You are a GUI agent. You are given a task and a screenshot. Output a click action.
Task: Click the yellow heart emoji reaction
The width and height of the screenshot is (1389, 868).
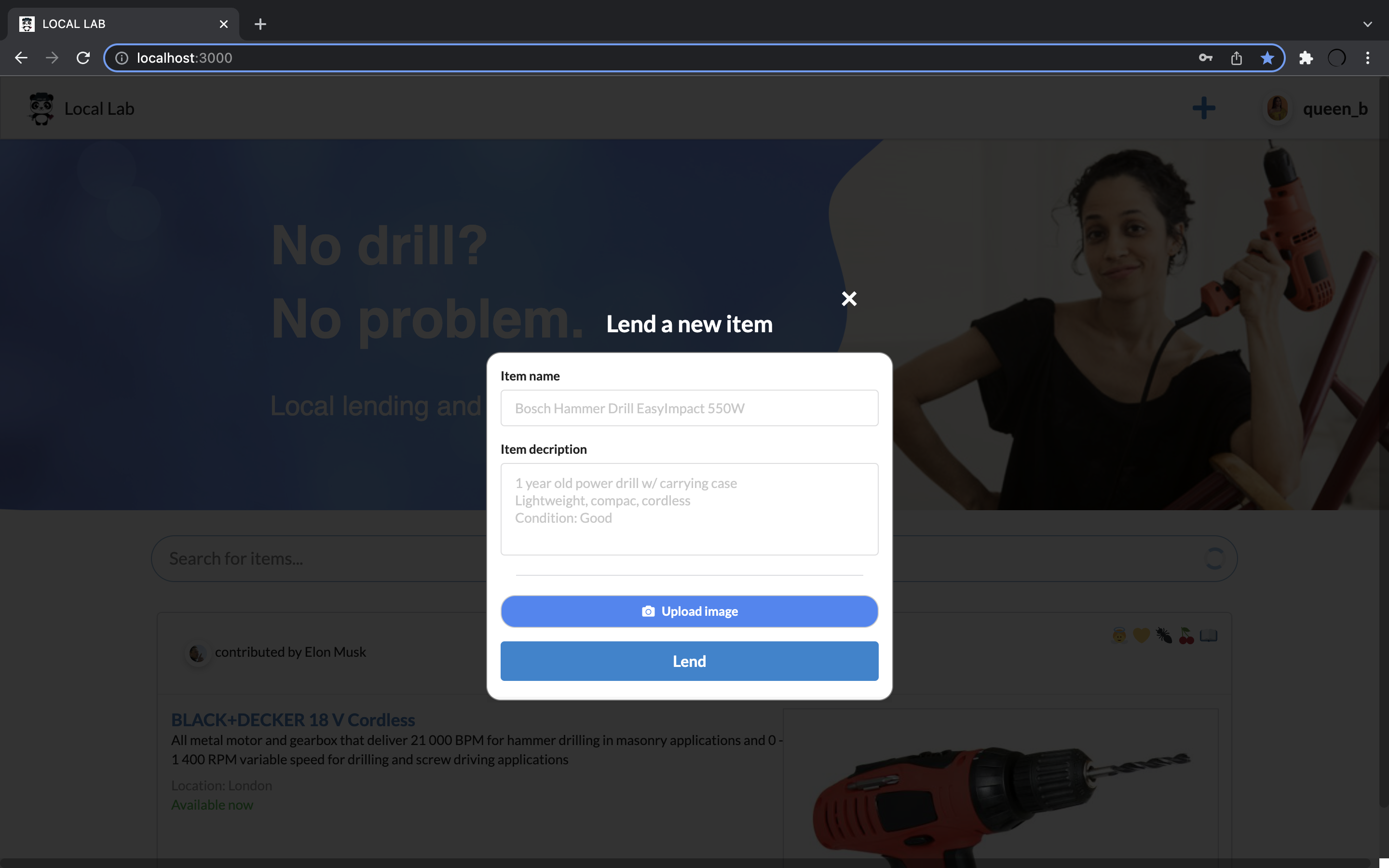(1142, 636)
